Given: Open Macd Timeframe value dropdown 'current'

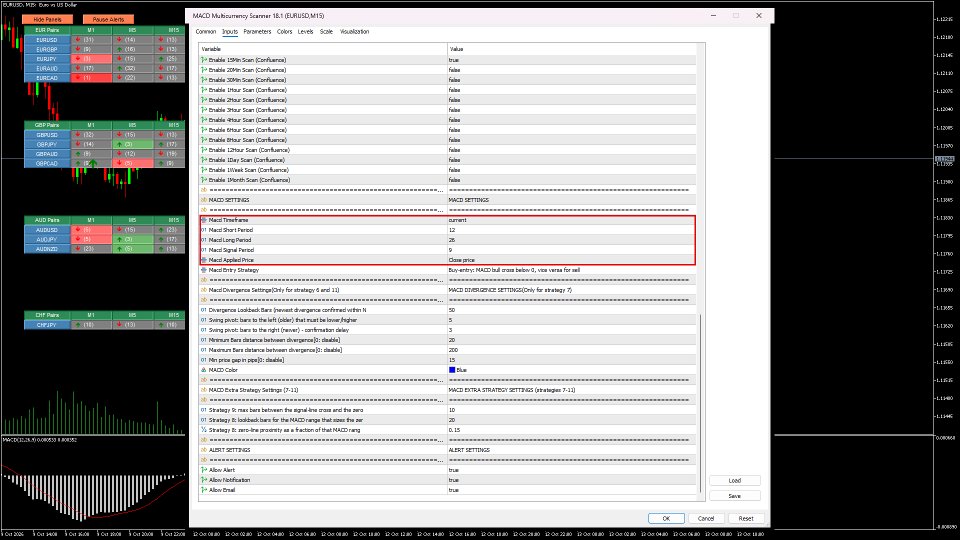Looking at the screenshot, I should coord(571,220).
